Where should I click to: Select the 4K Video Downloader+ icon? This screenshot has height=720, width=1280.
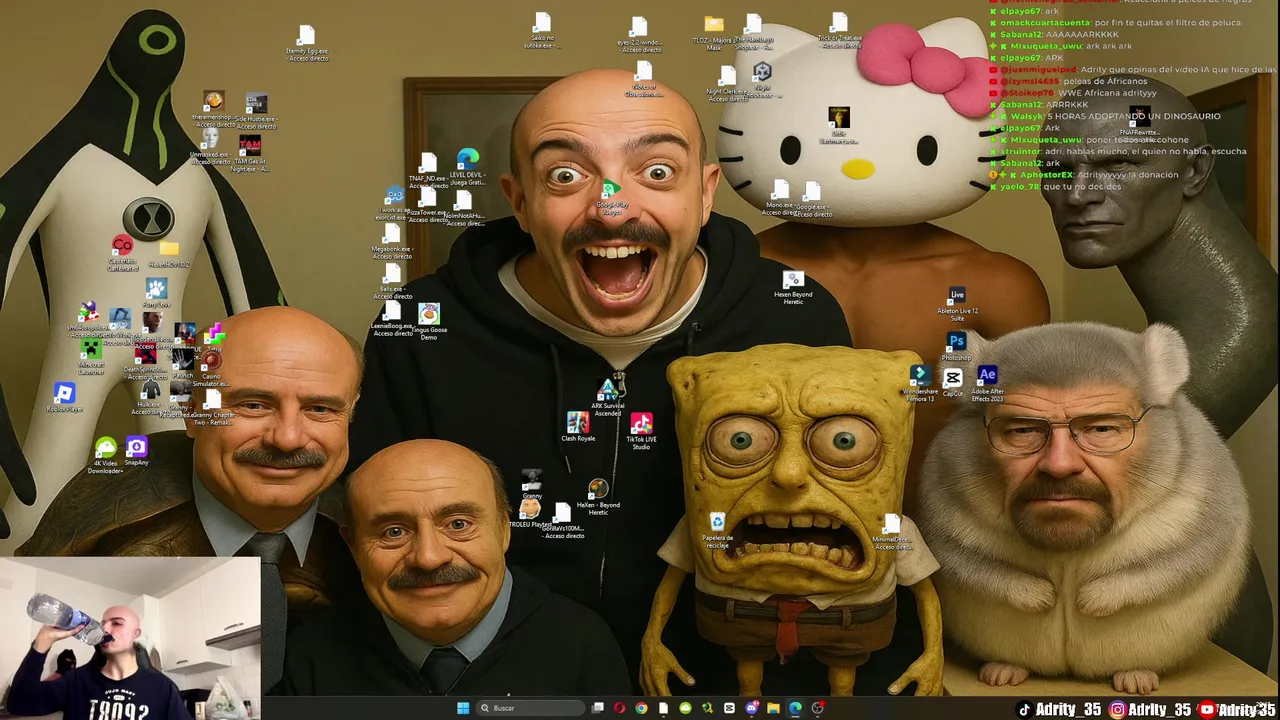click(105, 448)
